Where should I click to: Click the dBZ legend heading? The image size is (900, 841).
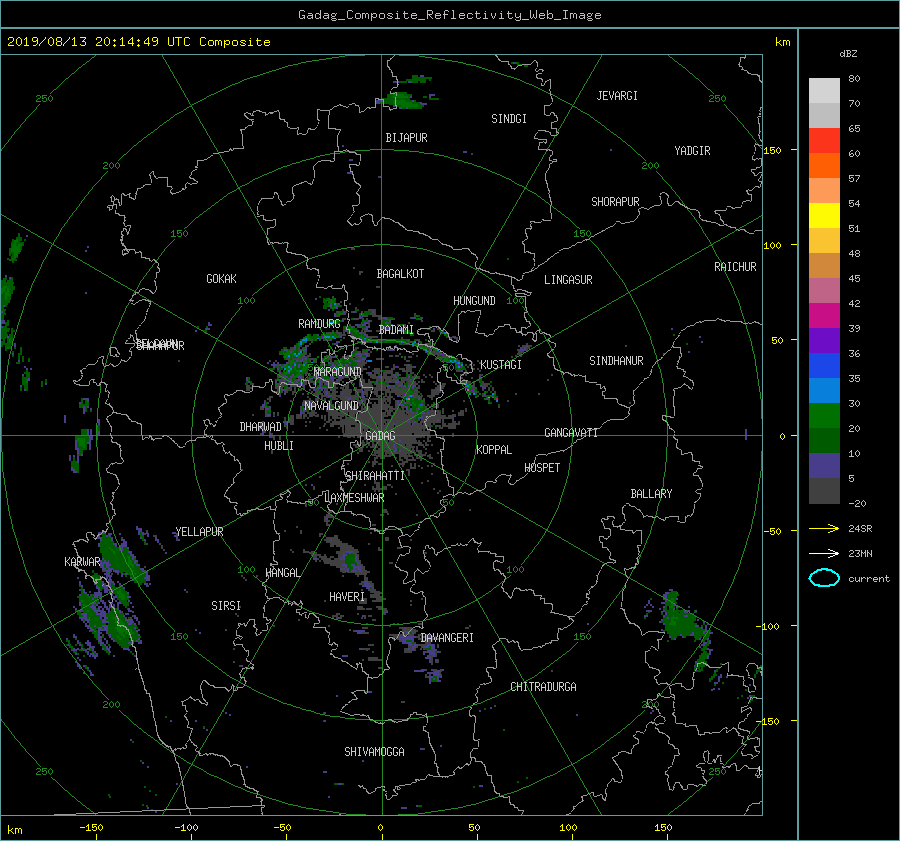click(848, 54)
